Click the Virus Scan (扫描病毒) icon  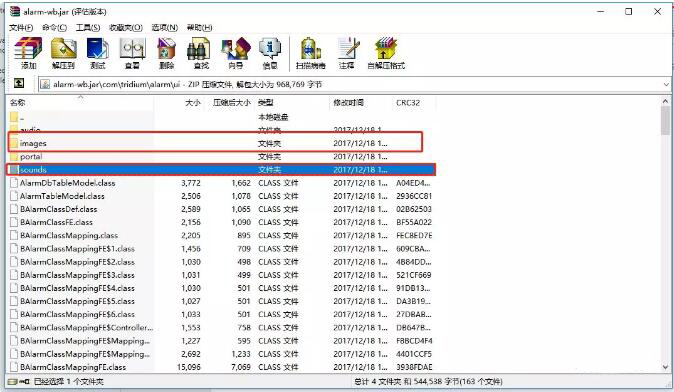(310, 53)
